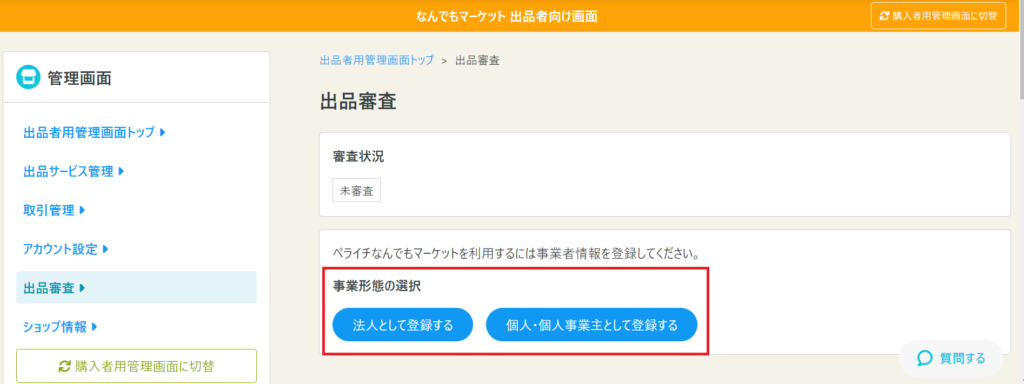
Task: Click the arrow next to 出品者用管理画面トップ
Action: [x=162, y=133]
